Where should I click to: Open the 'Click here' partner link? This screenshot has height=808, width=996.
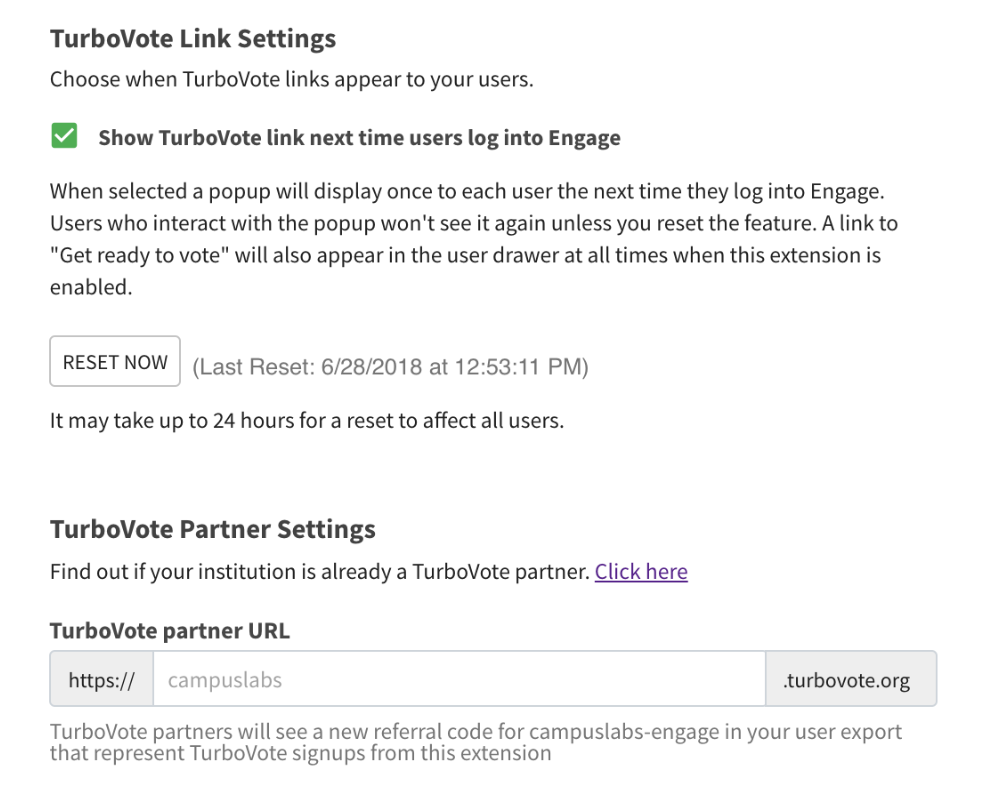click(x=641, y=572)
